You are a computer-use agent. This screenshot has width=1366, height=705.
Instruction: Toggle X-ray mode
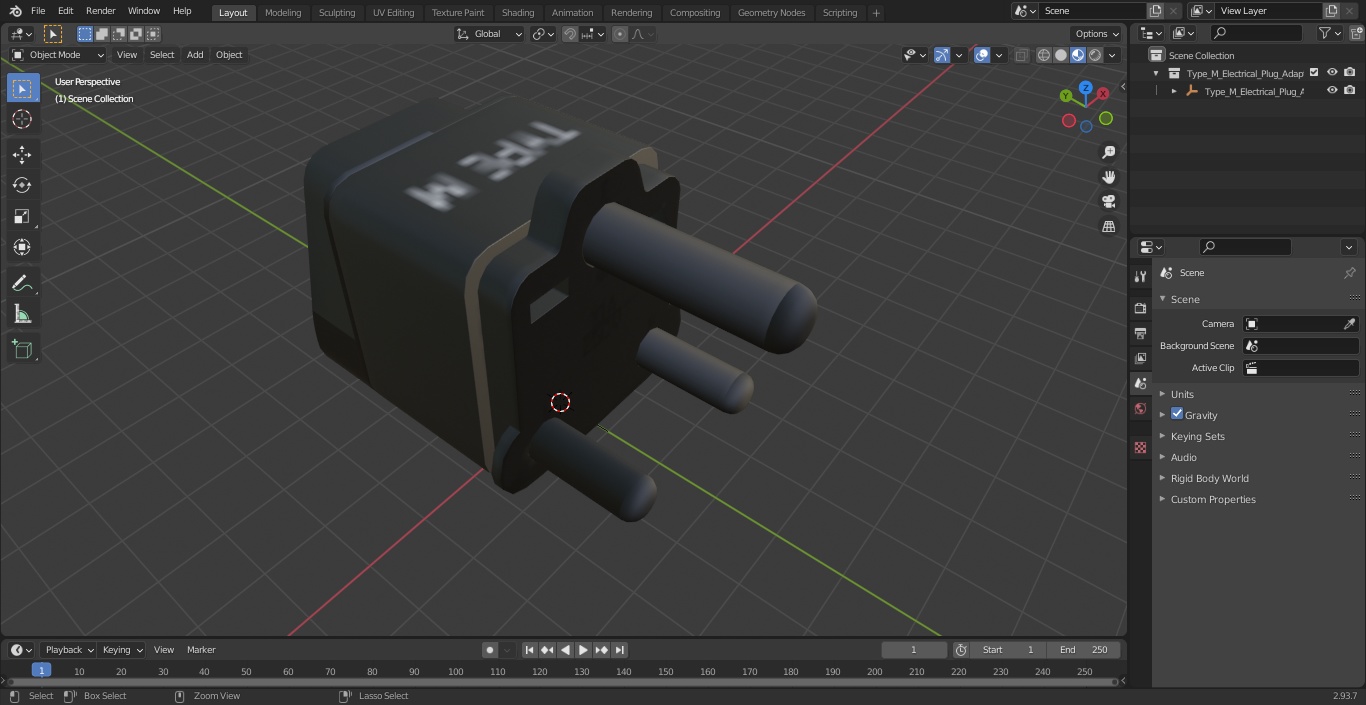(x=1021, y=55)
